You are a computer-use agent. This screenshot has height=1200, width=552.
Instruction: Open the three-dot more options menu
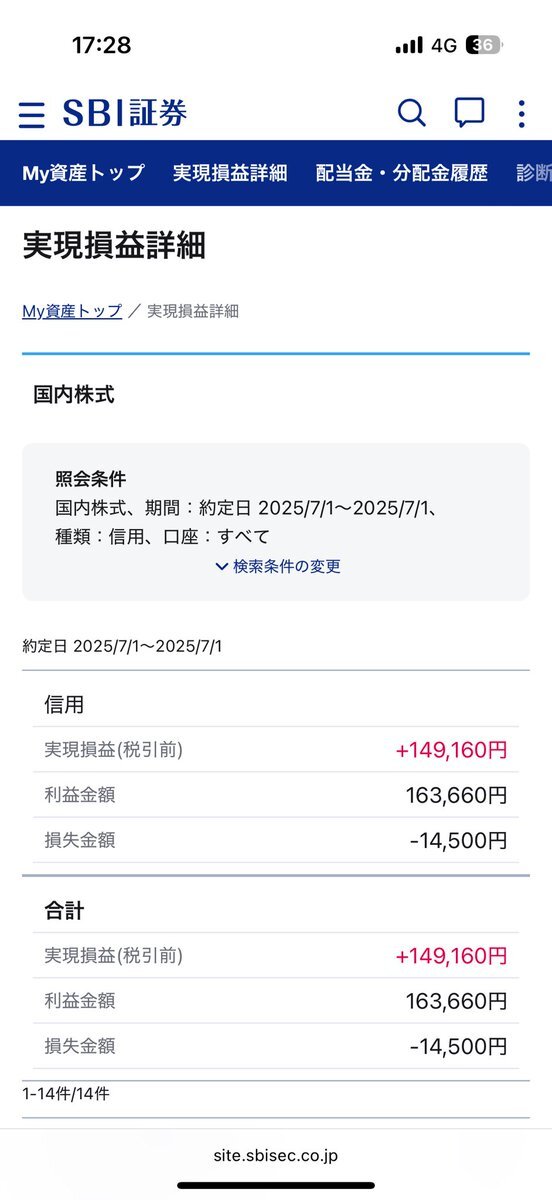[521, 113]
